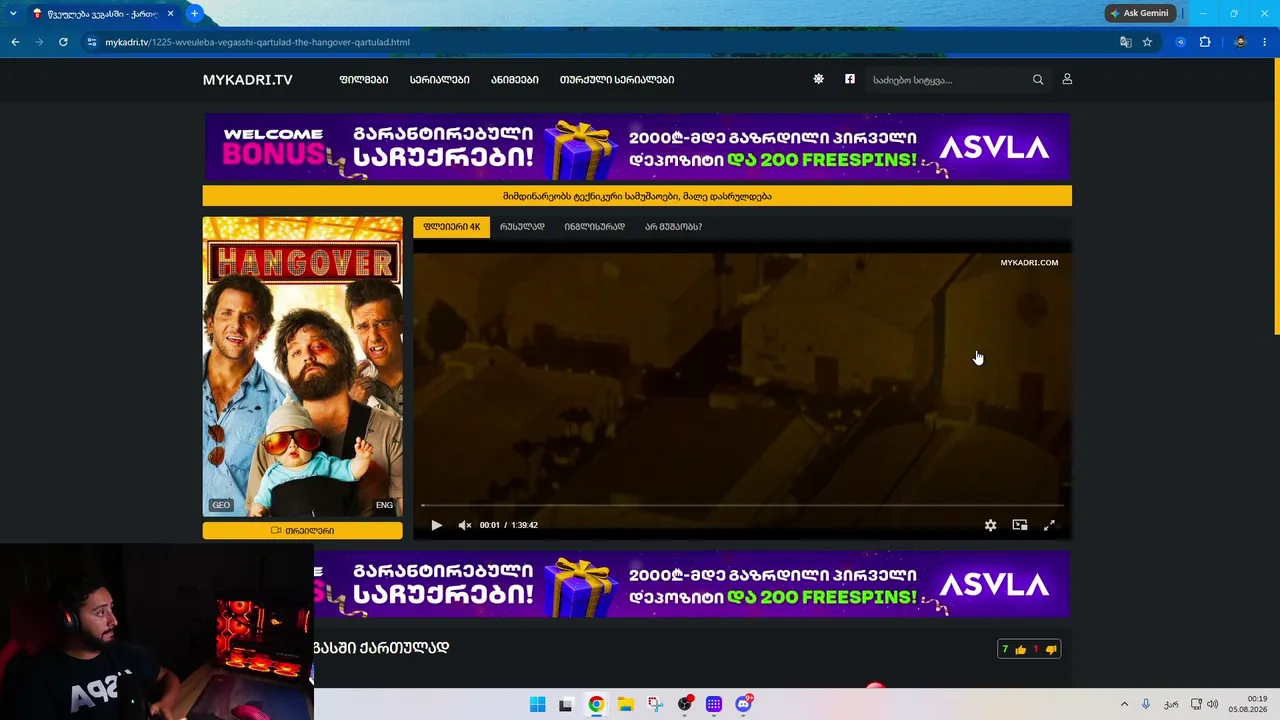Reload the current page
1280x720 pixels.
[x=63, y=42]
